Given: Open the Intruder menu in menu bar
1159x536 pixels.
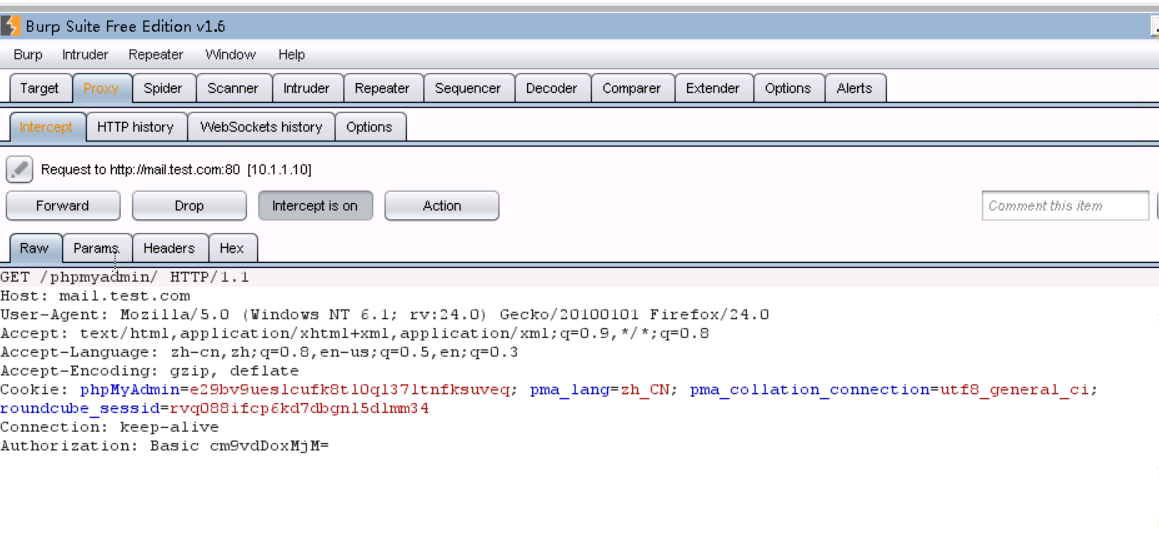Looking at the screenshot, I should (x=85, y=55).
